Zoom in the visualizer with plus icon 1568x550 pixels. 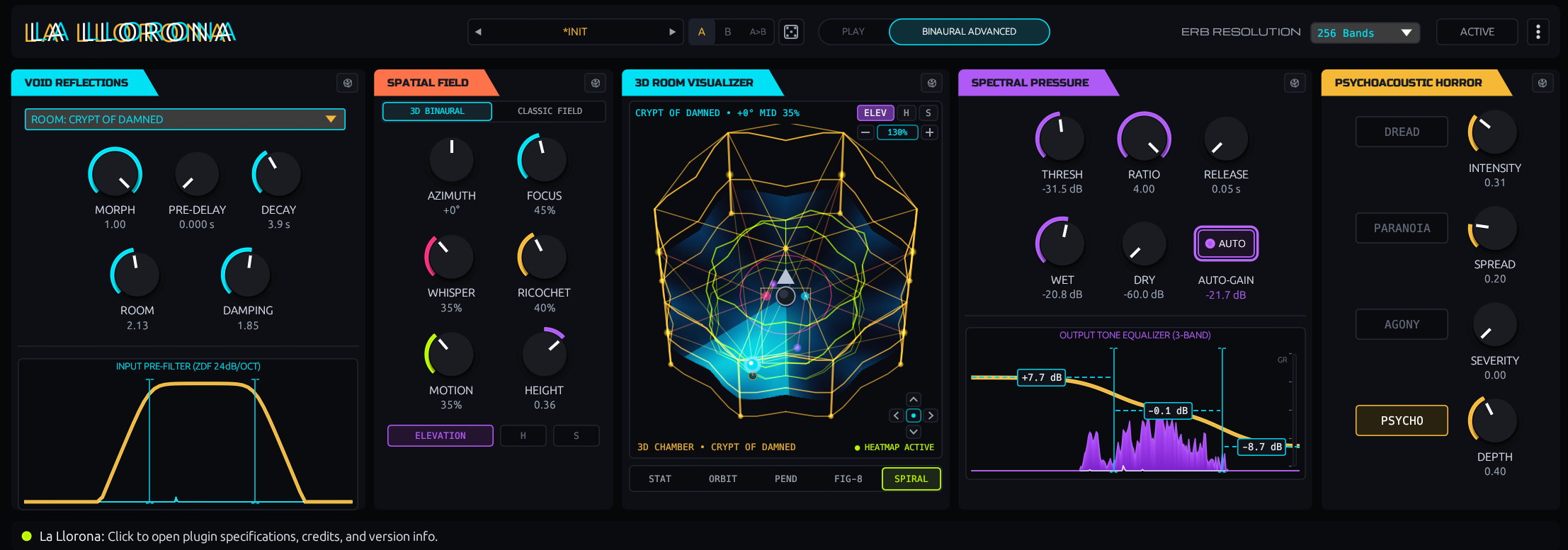tap(930, 132)
